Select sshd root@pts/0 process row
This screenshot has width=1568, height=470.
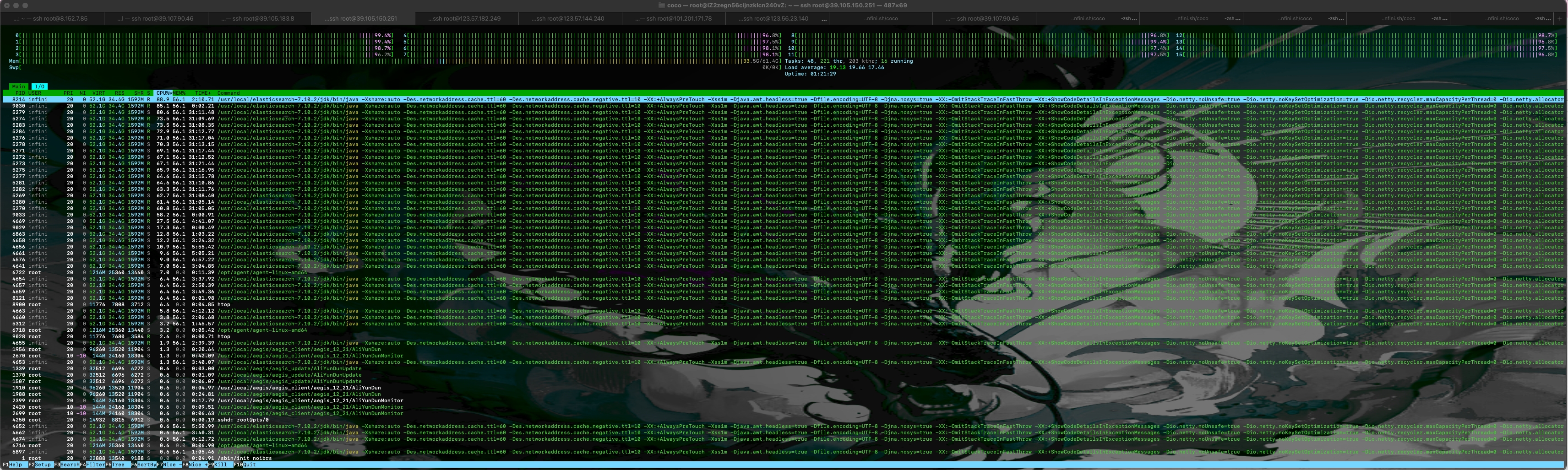[784, 420]
